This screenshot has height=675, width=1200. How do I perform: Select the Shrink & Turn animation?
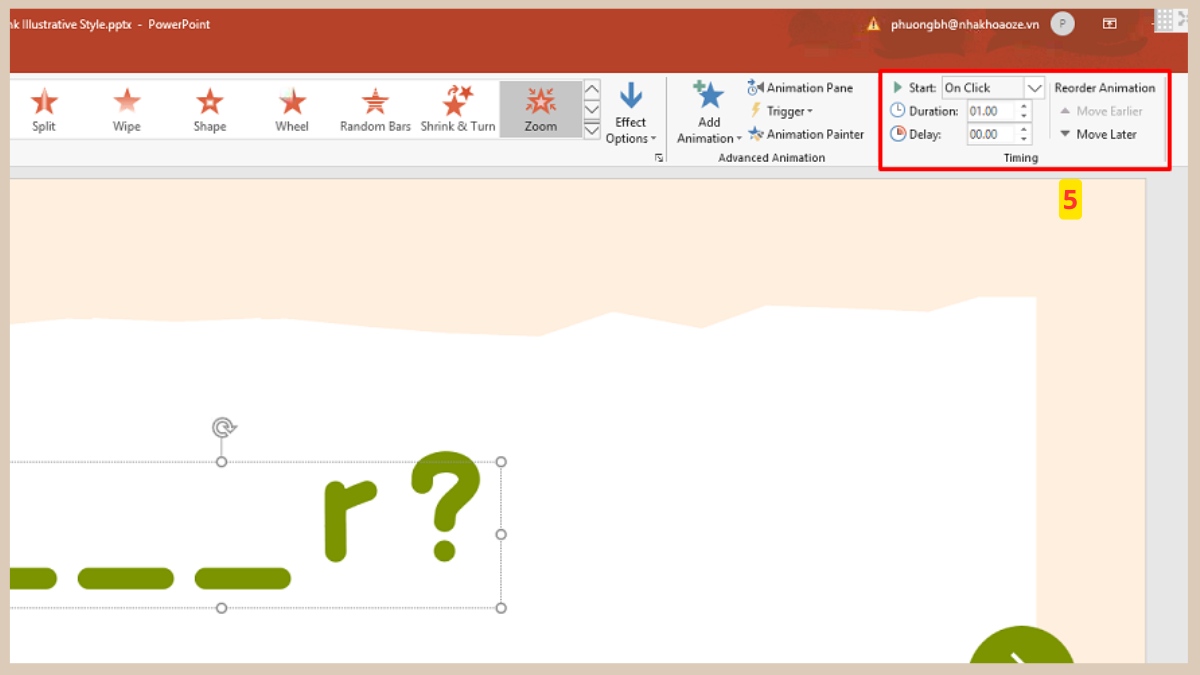(x=457, y=105)
